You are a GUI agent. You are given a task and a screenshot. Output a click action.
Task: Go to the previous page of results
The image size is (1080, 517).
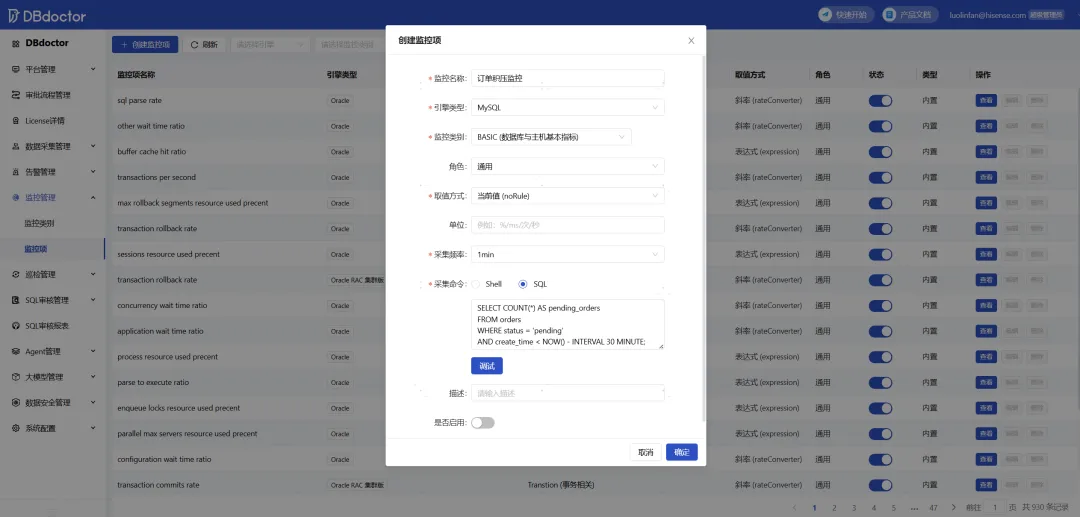(794, 507)
